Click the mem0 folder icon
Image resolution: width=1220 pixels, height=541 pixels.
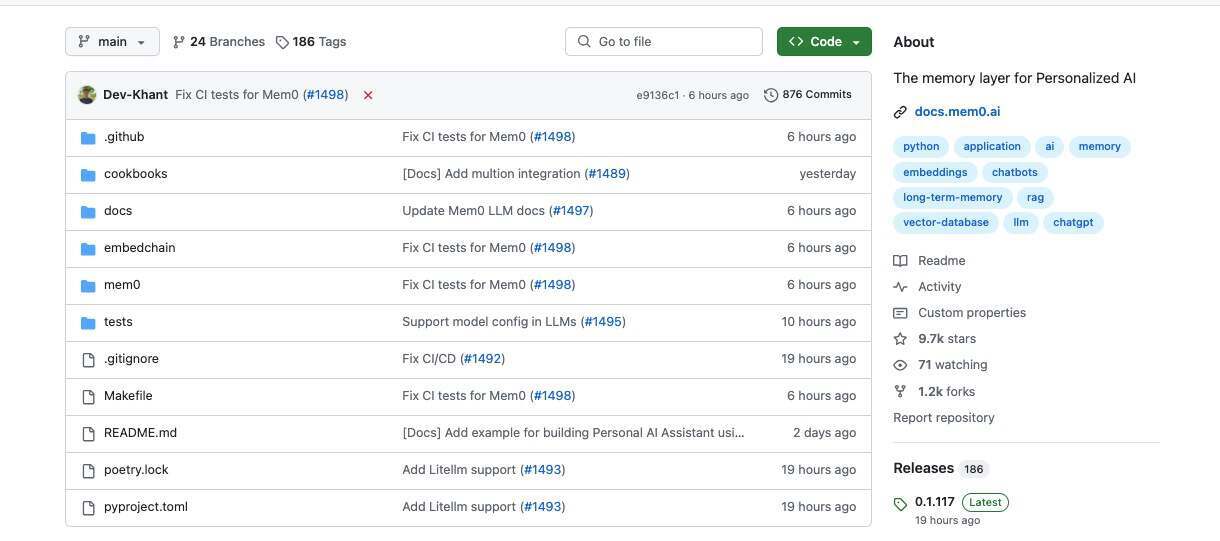87,285
